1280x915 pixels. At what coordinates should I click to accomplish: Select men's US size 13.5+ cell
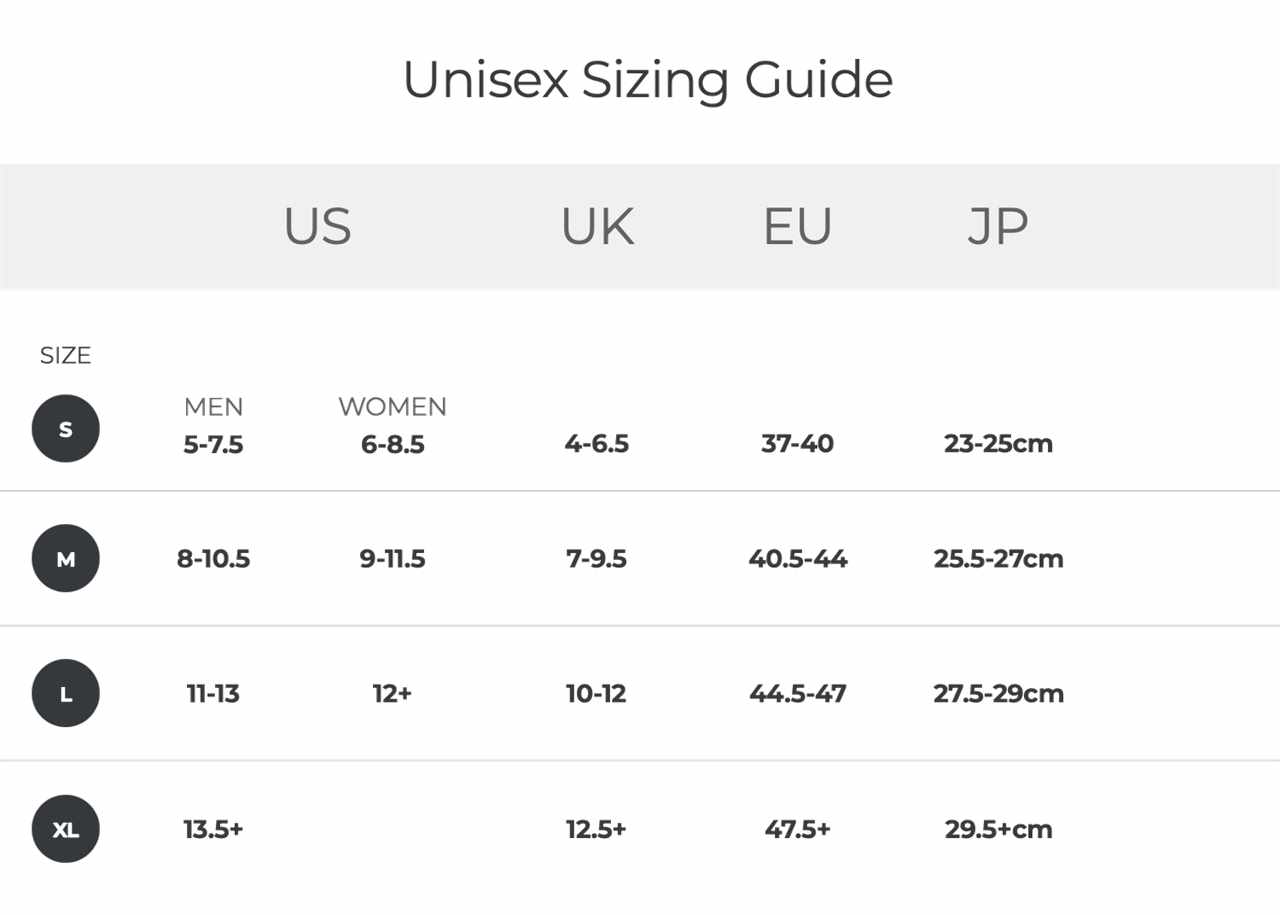tap(213, 829)
